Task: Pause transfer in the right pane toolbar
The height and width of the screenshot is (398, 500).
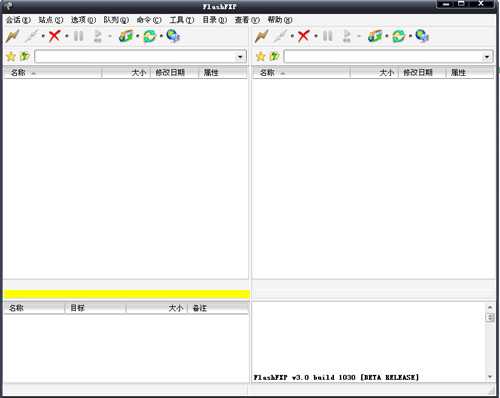Action: pos(328,36)
